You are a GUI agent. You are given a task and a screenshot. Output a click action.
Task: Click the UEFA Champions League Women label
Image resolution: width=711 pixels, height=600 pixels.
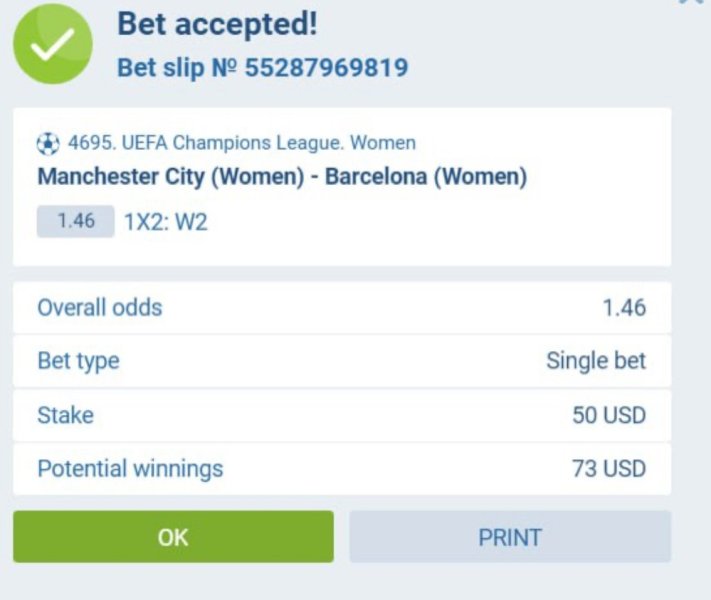242,143
